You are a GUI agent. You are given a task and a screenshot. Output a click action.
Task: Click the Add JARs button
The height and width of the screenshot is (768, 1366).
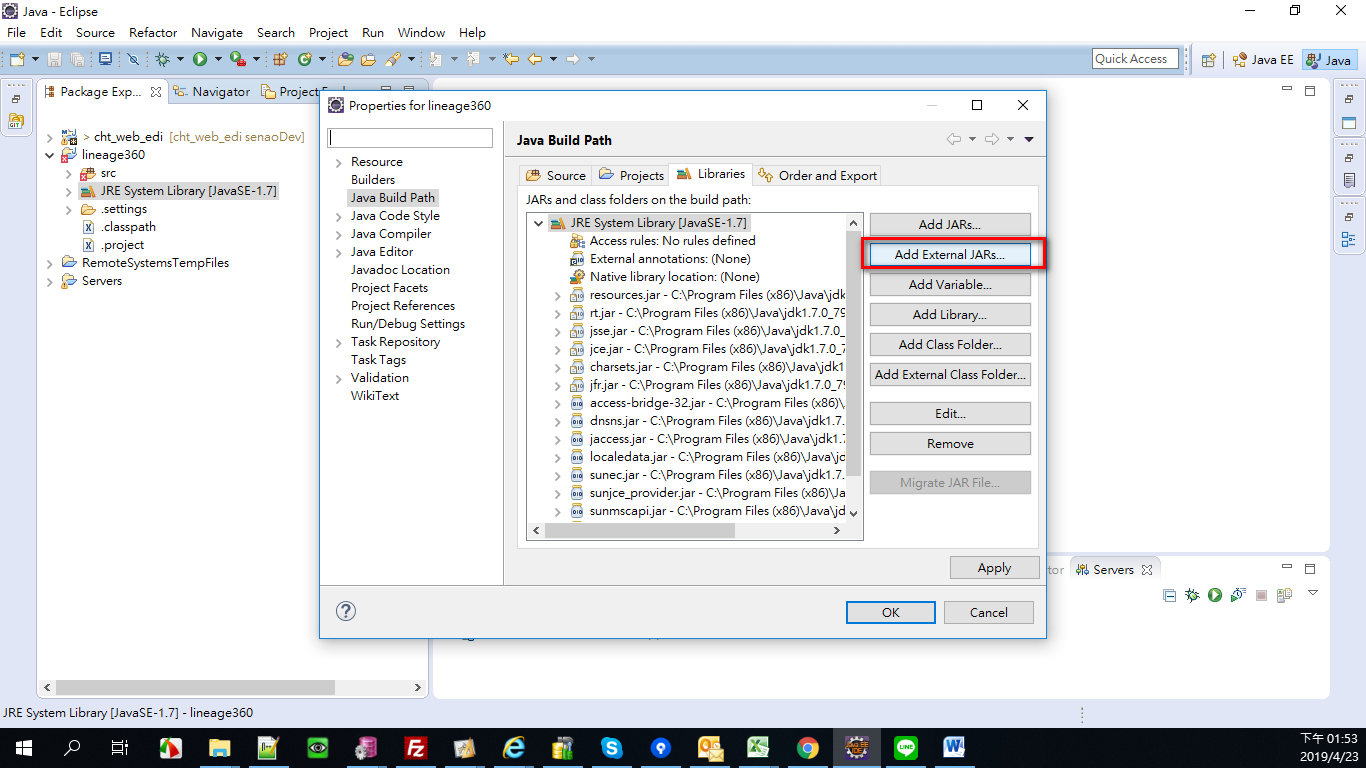pos(949,224)
